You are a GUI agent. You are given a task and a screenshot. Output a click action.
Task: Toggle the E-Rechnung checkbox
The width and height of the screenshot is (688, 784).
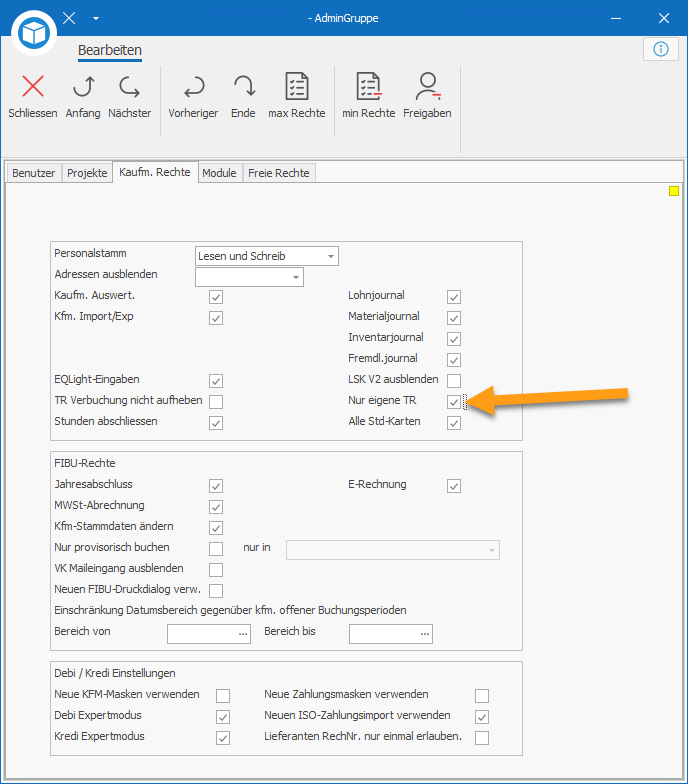454,486
